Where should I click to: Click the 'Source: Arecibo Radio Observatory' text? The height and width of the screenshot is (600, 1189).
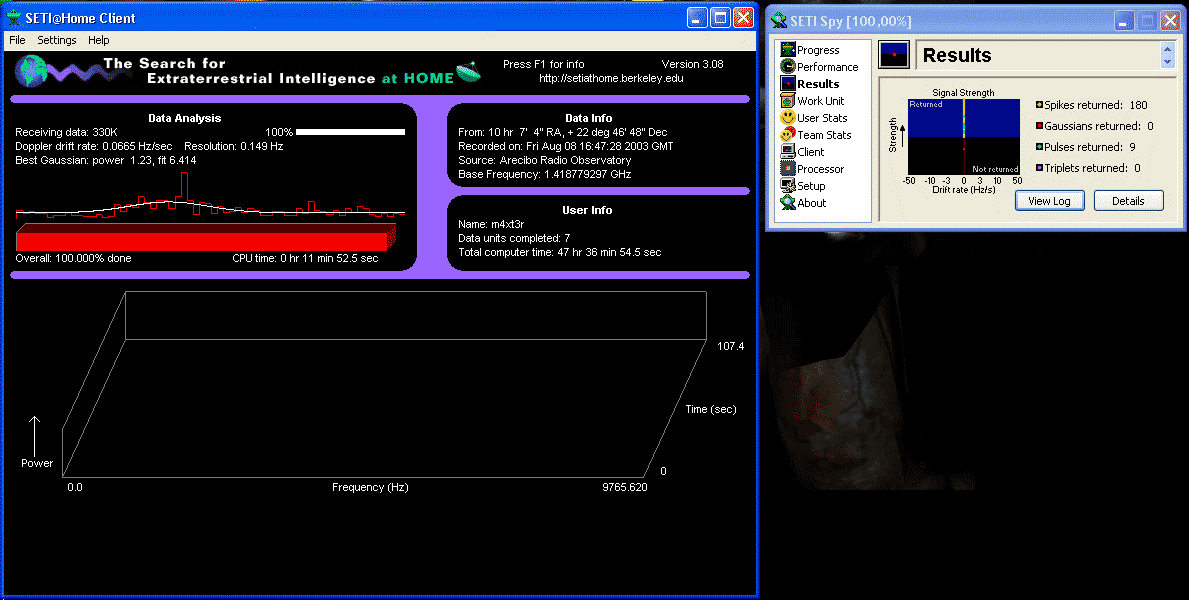click(544, 161)
